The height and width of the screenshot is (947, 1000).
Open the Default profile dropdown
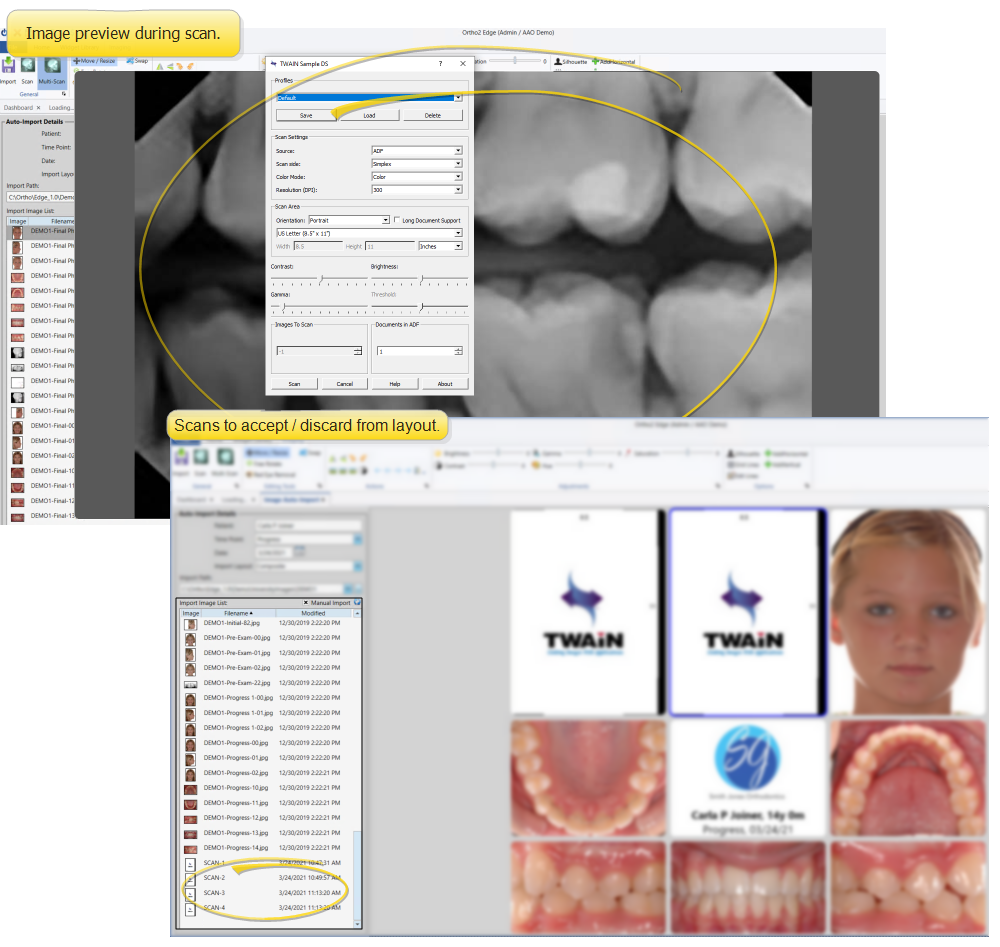[458, 97]
